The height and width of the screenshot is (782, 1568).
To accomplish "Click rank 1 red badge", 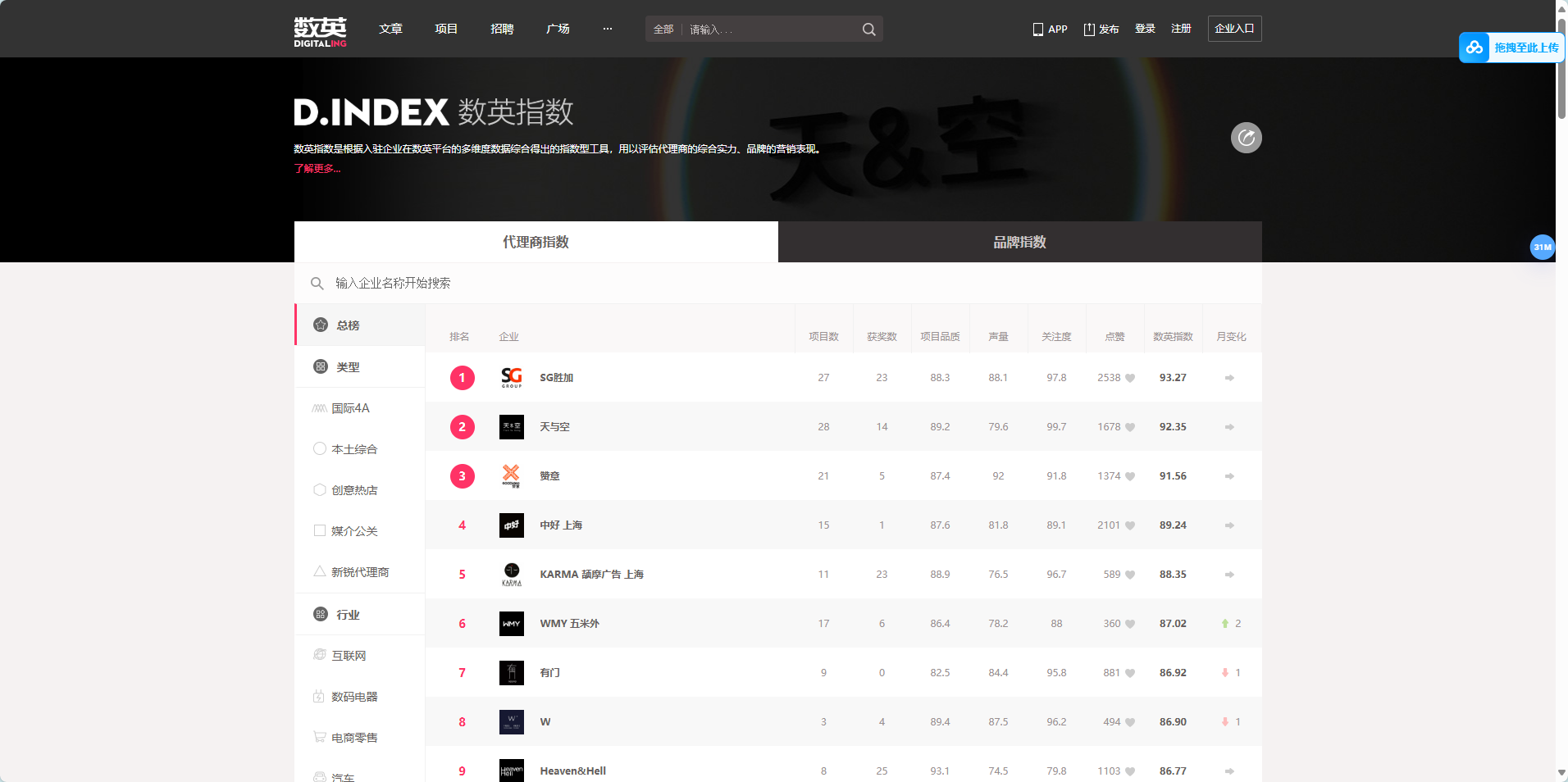I will pyautogui.click(x=463, y=377).
